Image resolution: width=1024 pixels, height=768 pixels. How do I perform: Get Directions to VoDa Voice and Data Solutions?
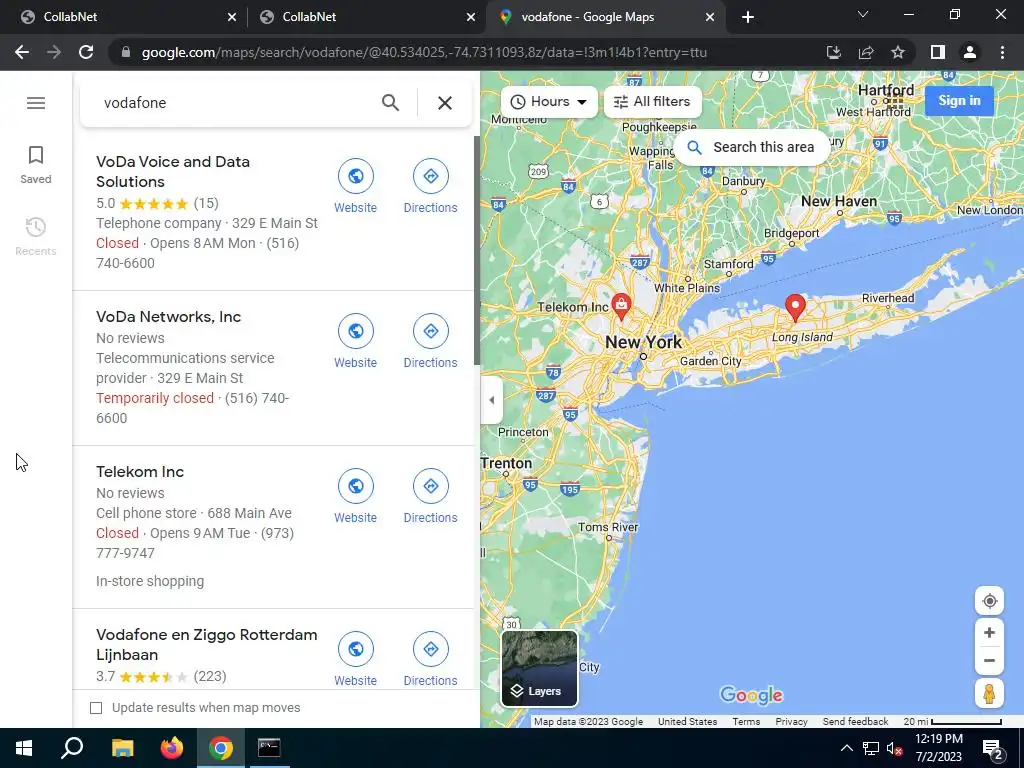[430, 186]
